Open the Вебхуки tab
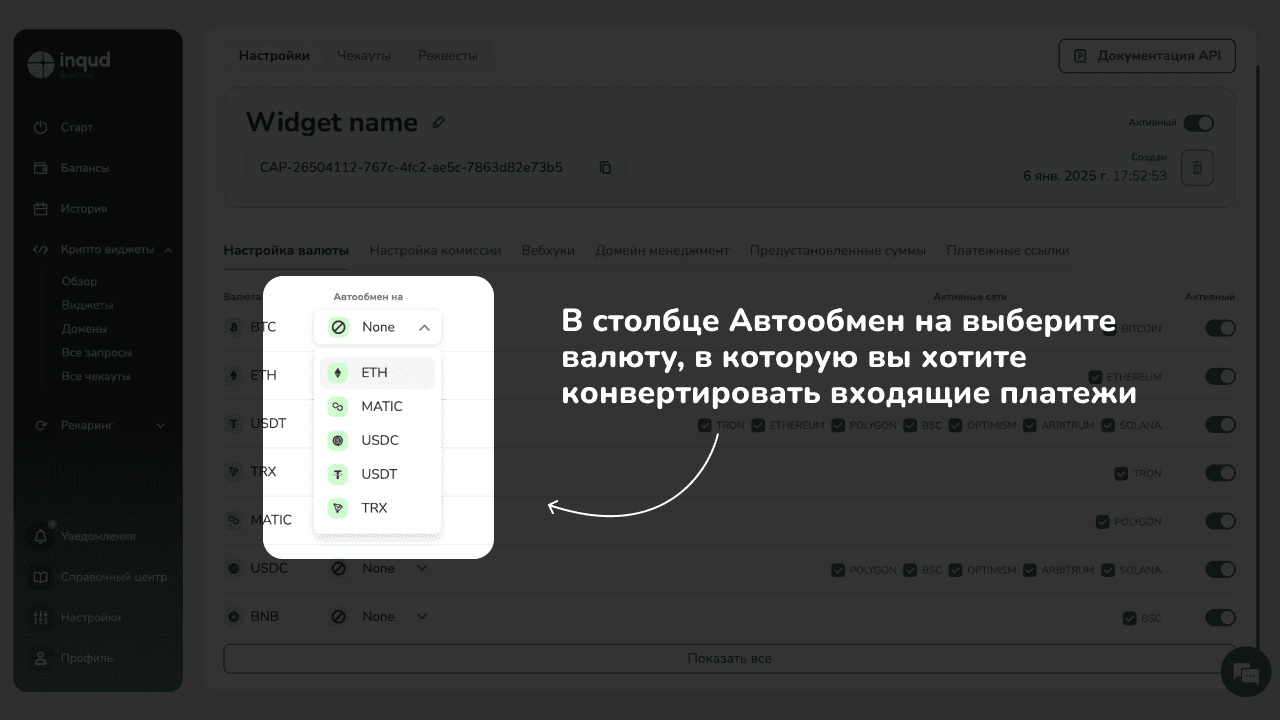Screen dimensions: 1280x720 pyautogui.click(x=548, y=251)
